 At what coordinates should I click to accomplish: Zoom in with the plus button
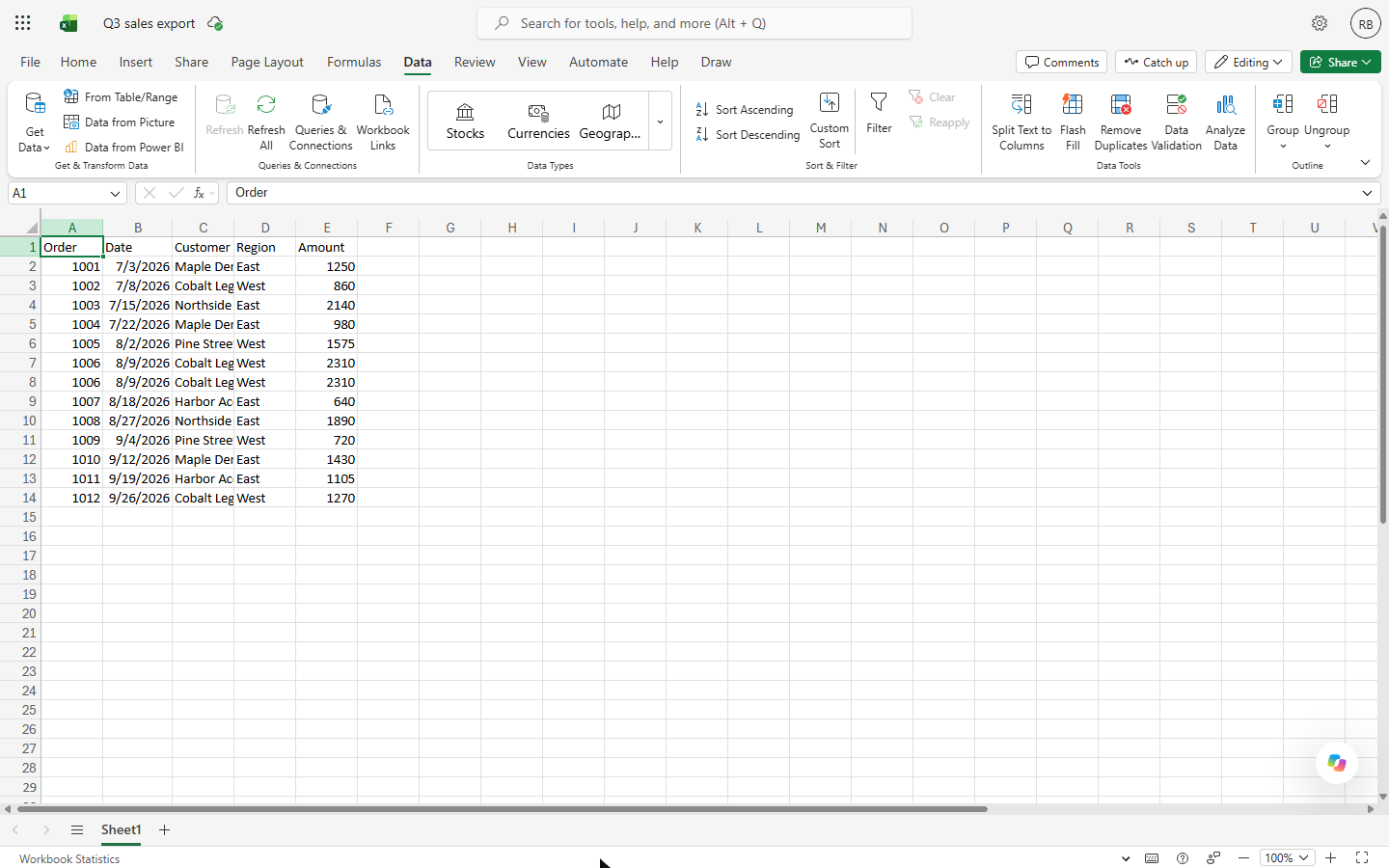click(1331, 858)
